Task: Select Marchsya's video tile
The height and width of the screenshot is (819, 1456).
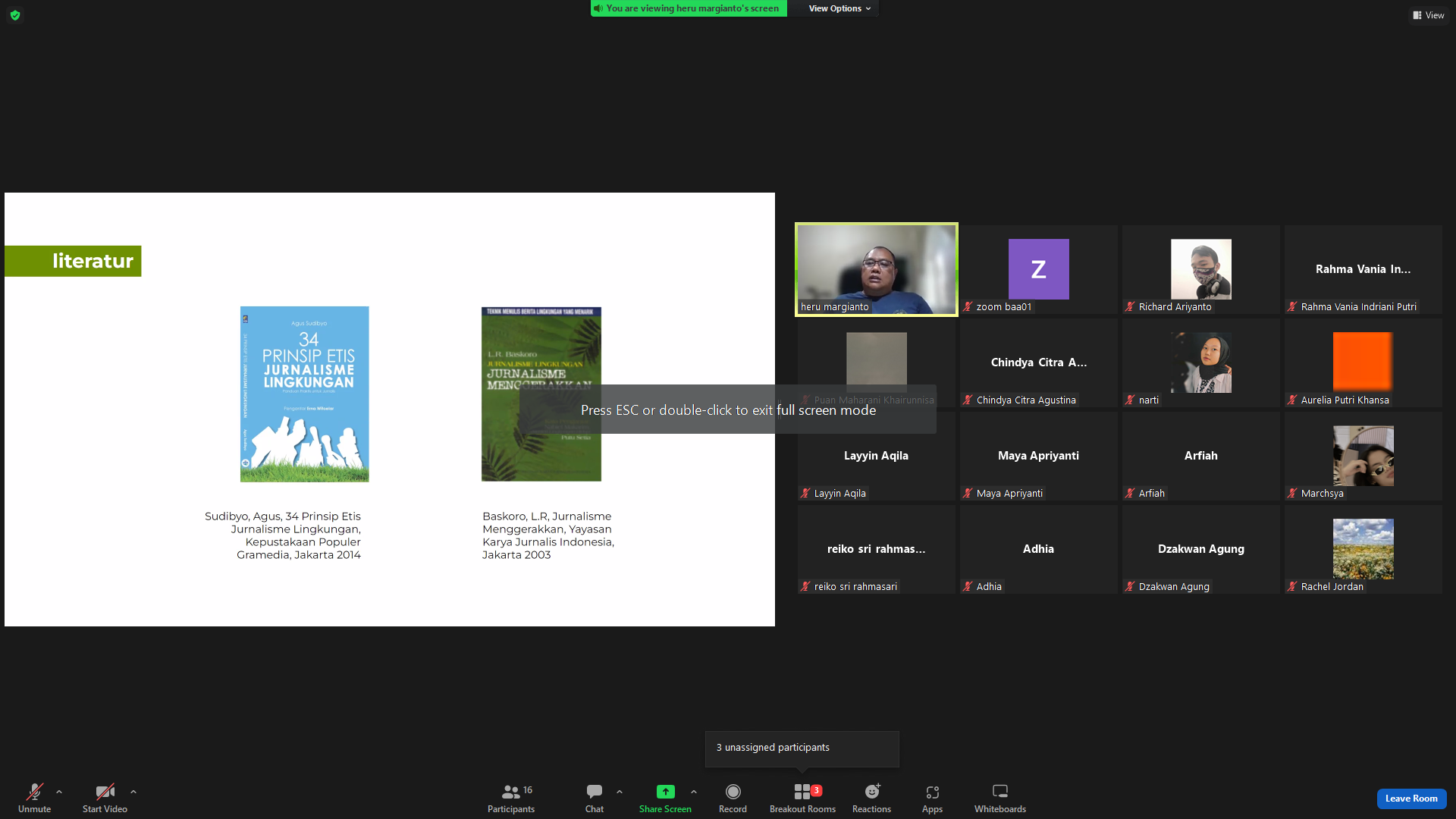Action: (x=1363, y=456)
